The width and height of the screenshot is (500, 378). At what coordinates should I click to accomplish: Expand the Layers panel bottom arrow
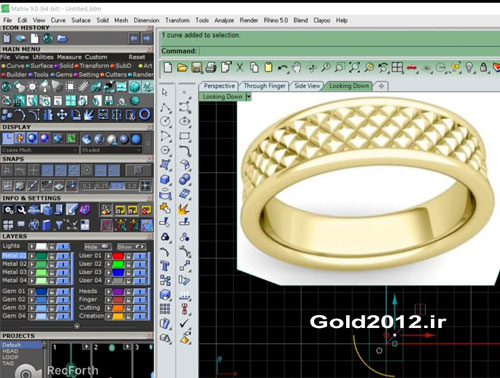(77, 326)
